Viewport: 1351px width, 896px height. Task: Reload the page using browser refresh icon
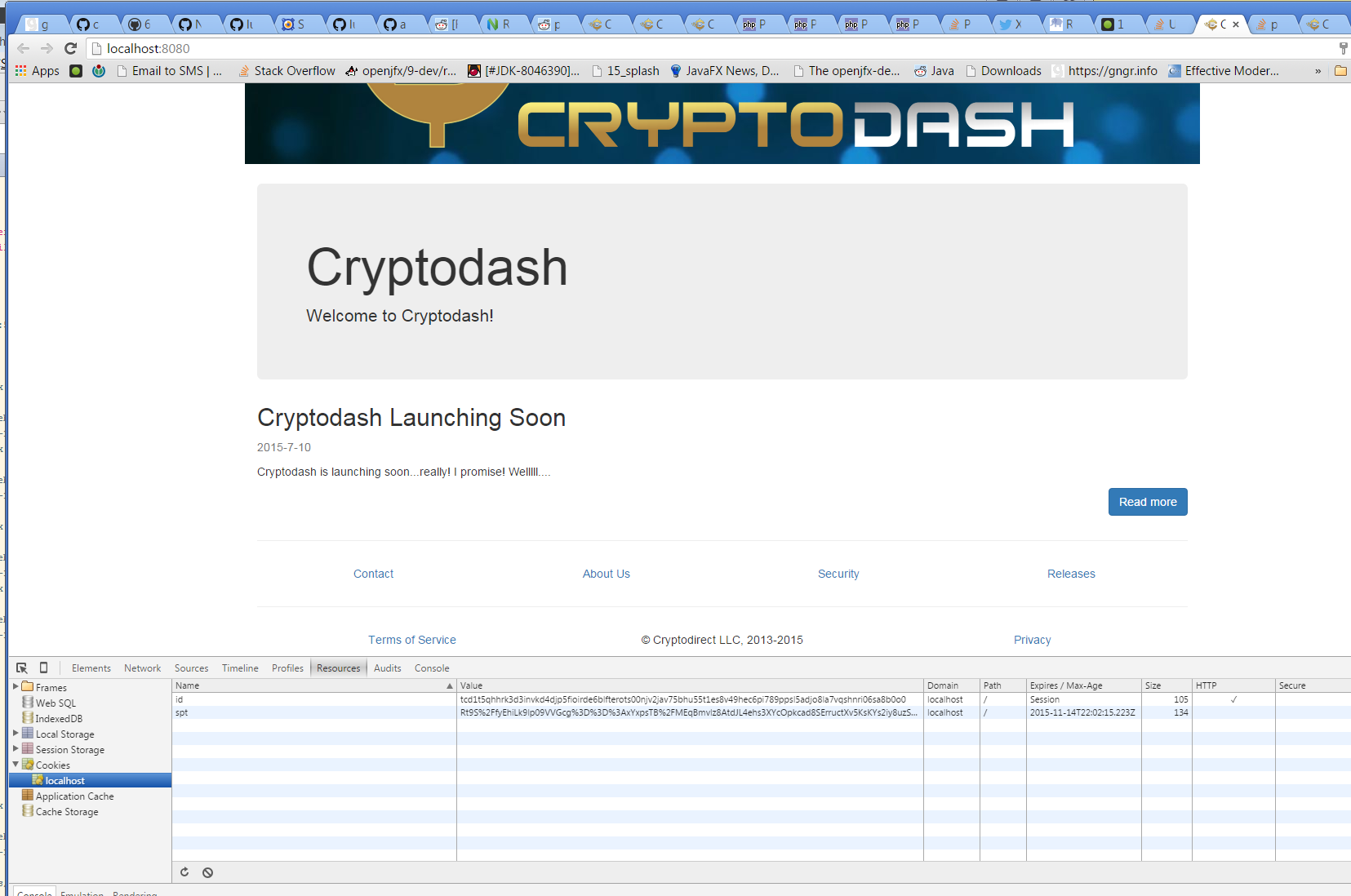click(71, 49)
